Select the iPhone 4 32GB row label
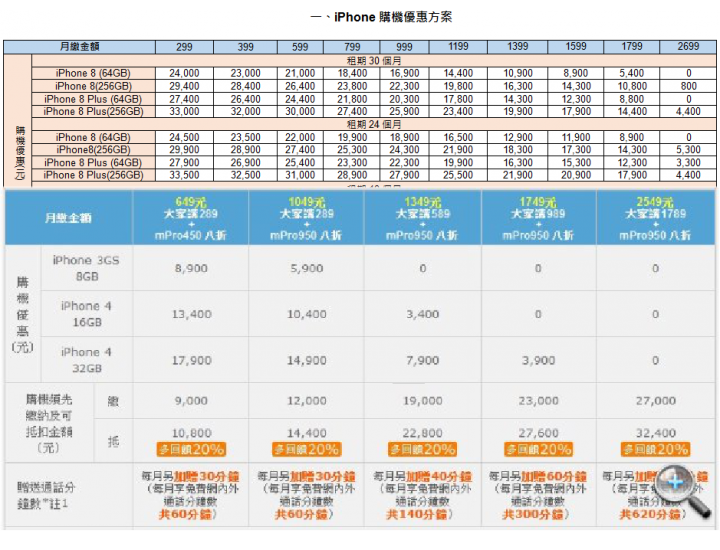The height and width of the screenshot is (550, 720). click(x=86, y=360)
